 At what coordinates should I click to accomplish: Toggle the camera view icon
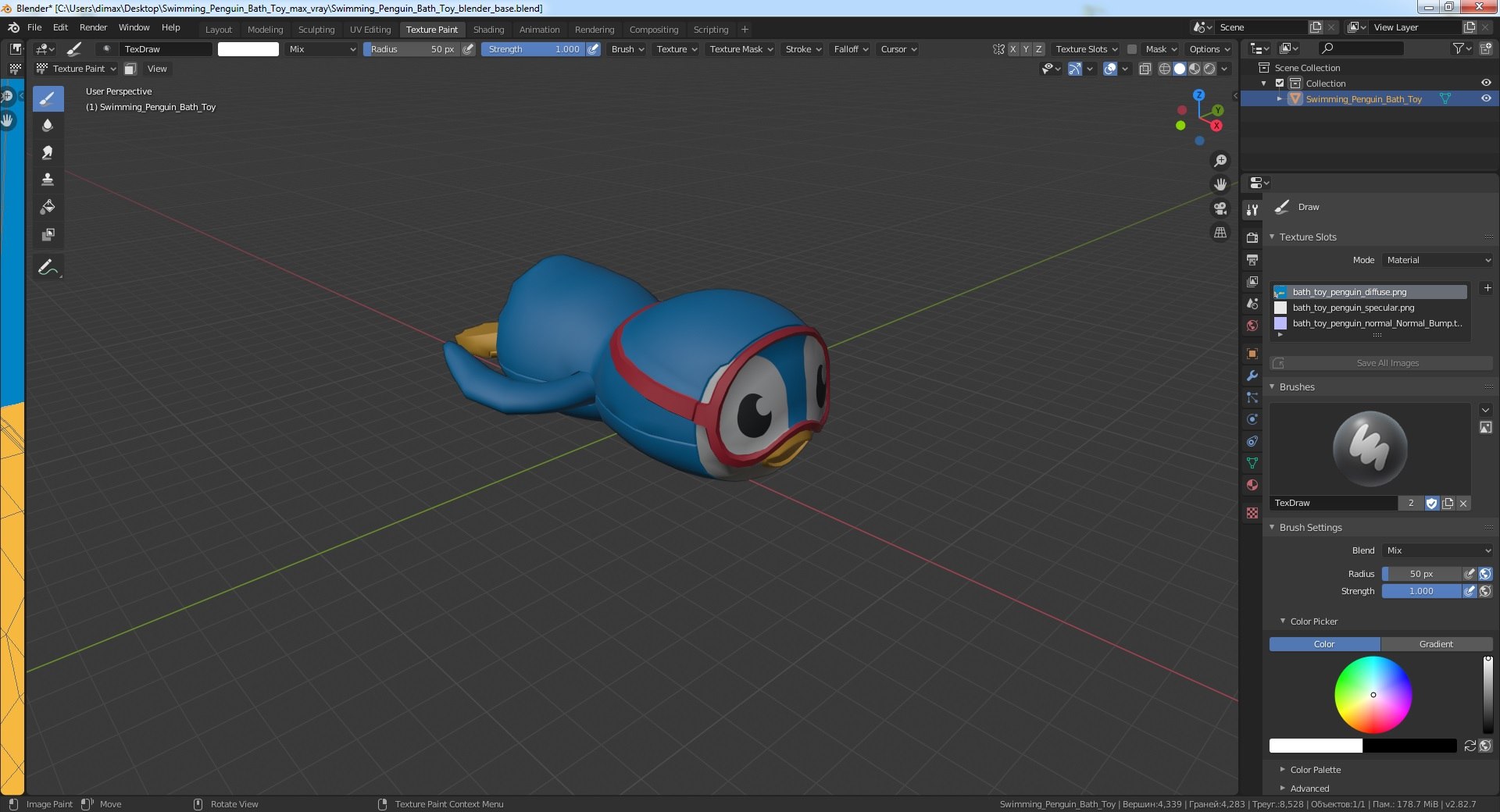(1220, 208)
